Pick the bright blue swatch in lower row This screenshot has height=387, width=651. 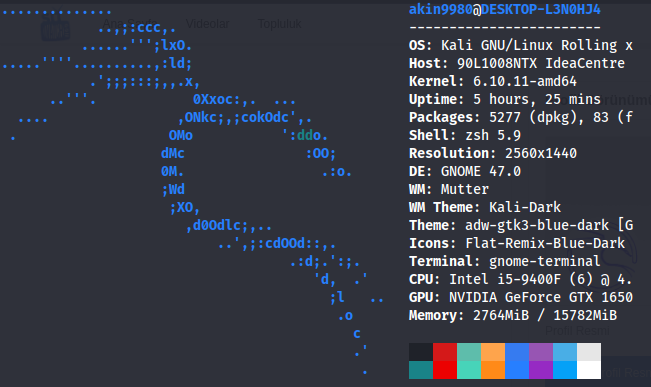(x=517, y=370)
